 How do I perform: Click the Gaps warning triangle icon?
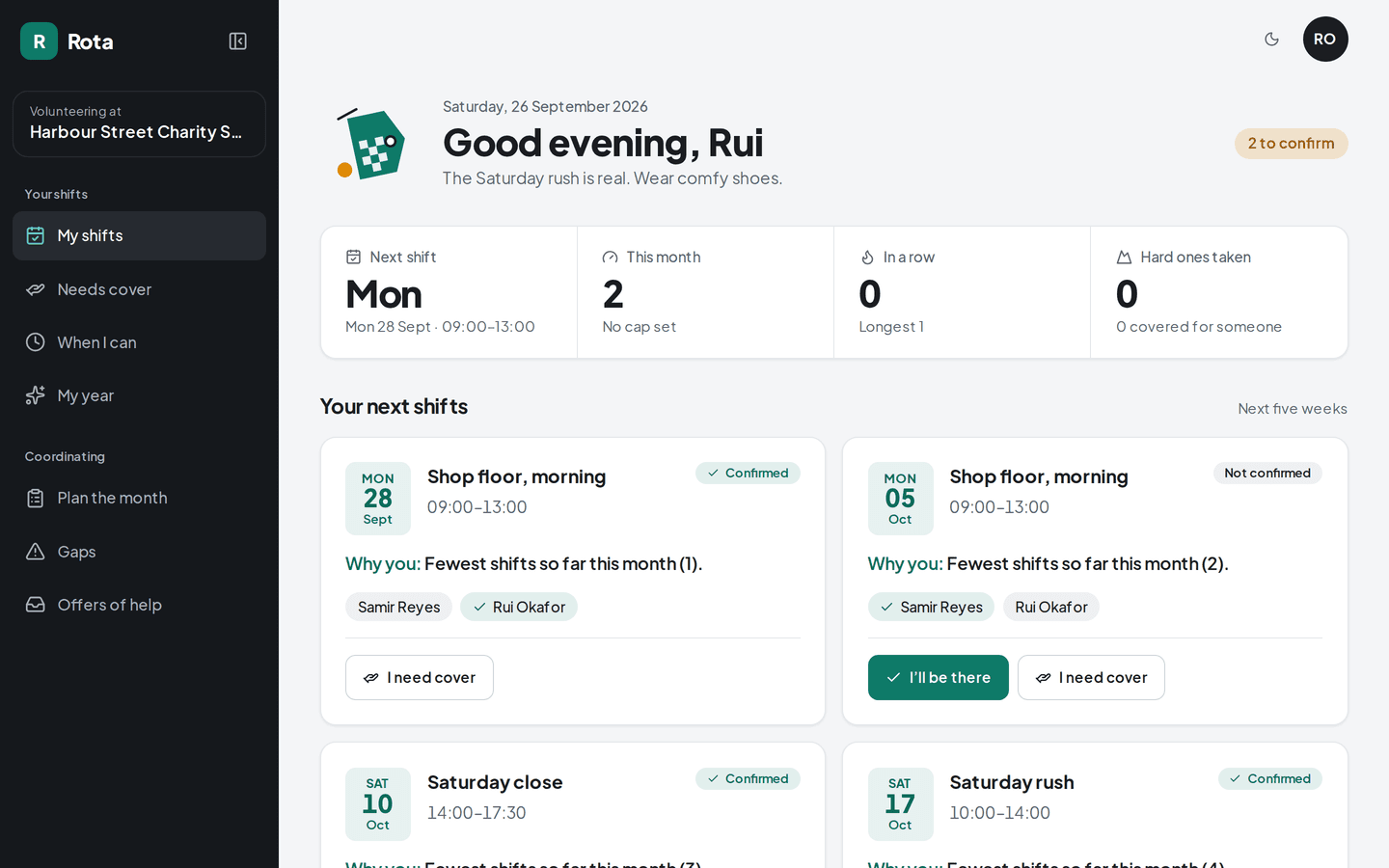[36, 552]
